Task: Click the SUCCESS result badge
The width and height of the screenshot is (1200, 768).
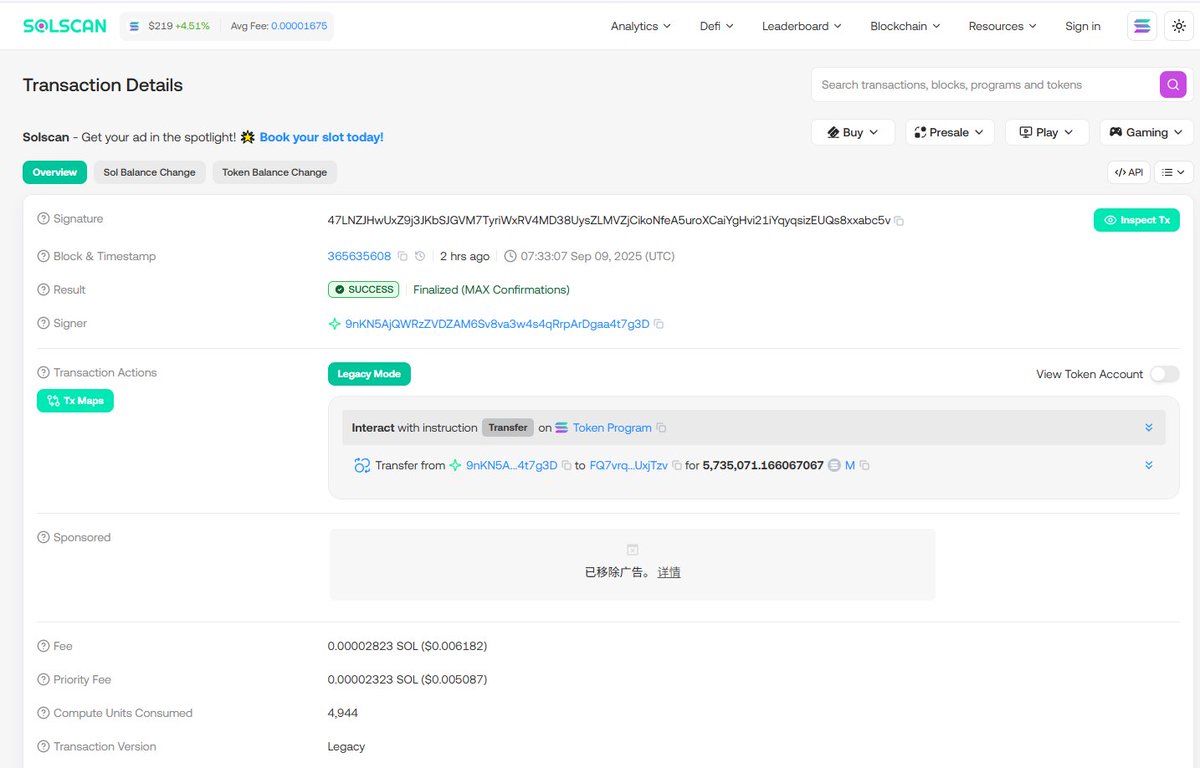Action: click(x=364, y=290)
